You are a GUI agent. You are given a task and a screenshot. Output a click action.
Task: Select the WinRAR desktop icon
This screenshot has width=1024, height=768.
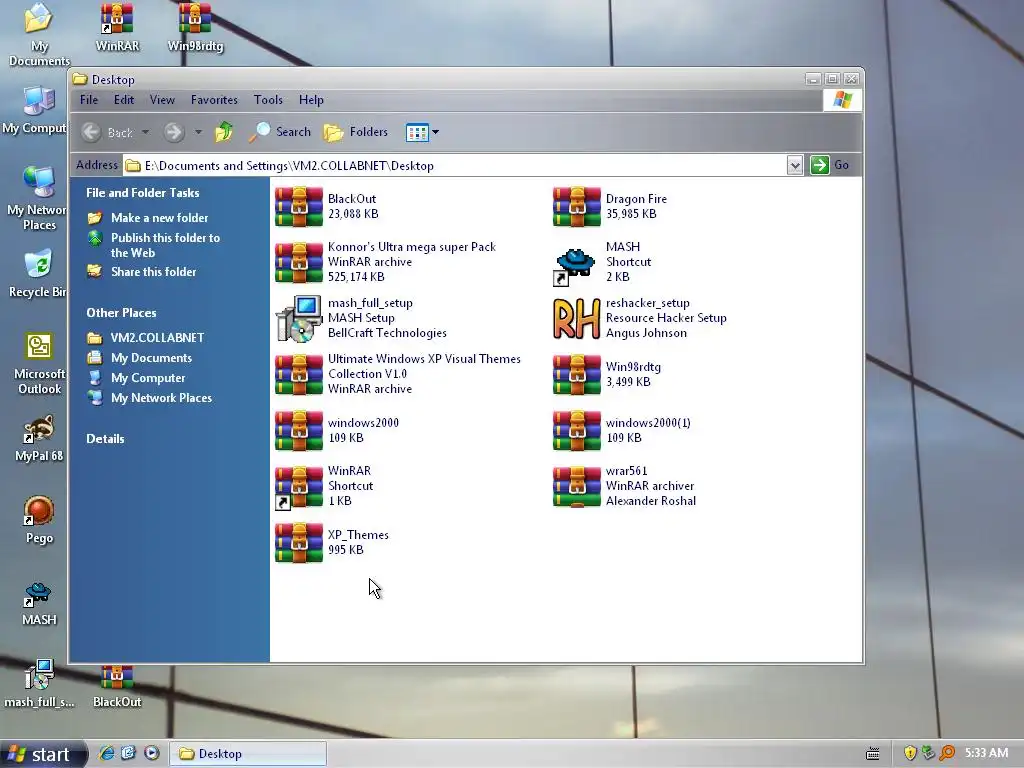tap(117, 27)
